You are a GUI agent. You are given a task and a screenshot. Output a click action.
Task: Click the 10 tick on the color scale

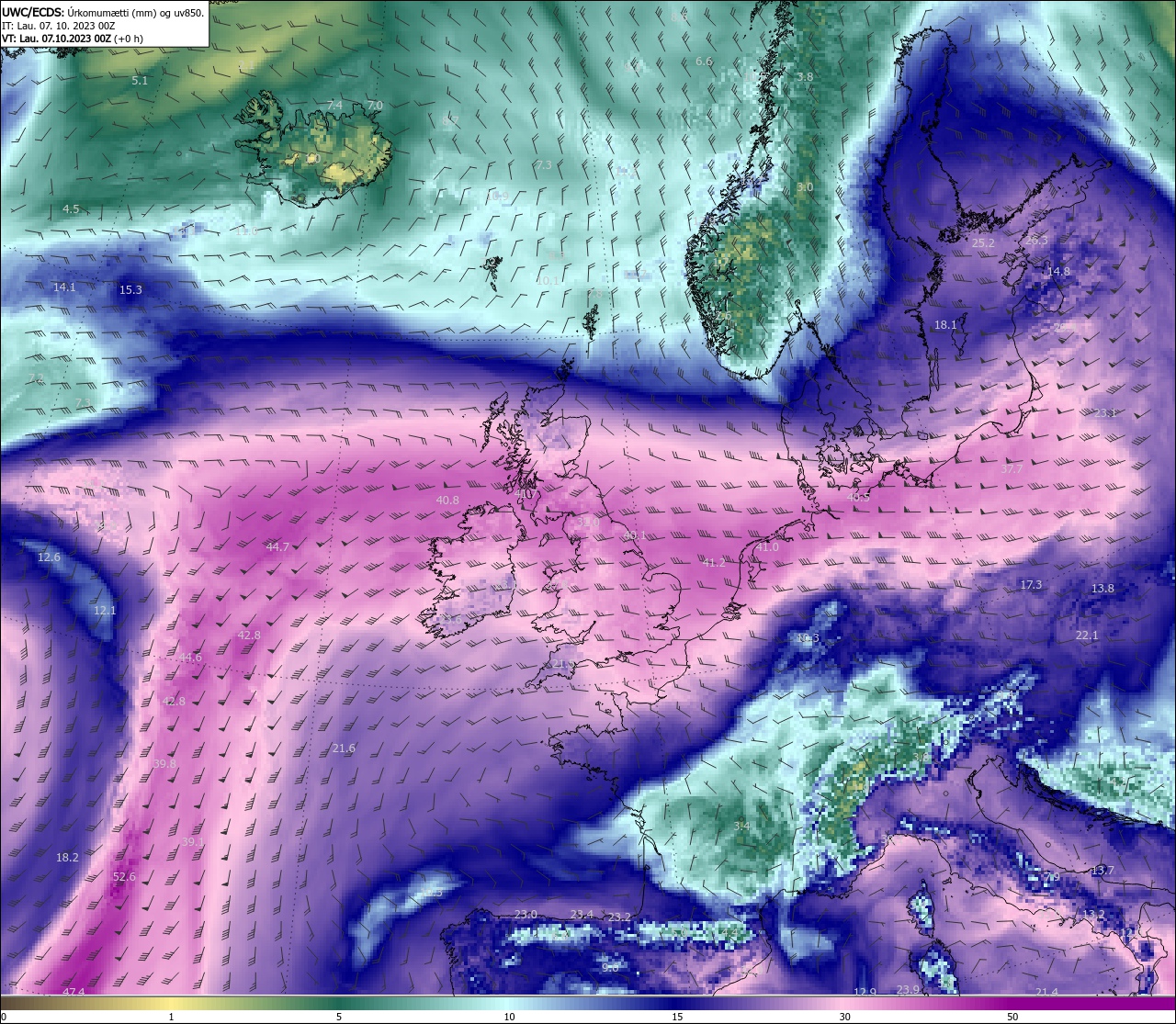click(x=508, y=1017)
